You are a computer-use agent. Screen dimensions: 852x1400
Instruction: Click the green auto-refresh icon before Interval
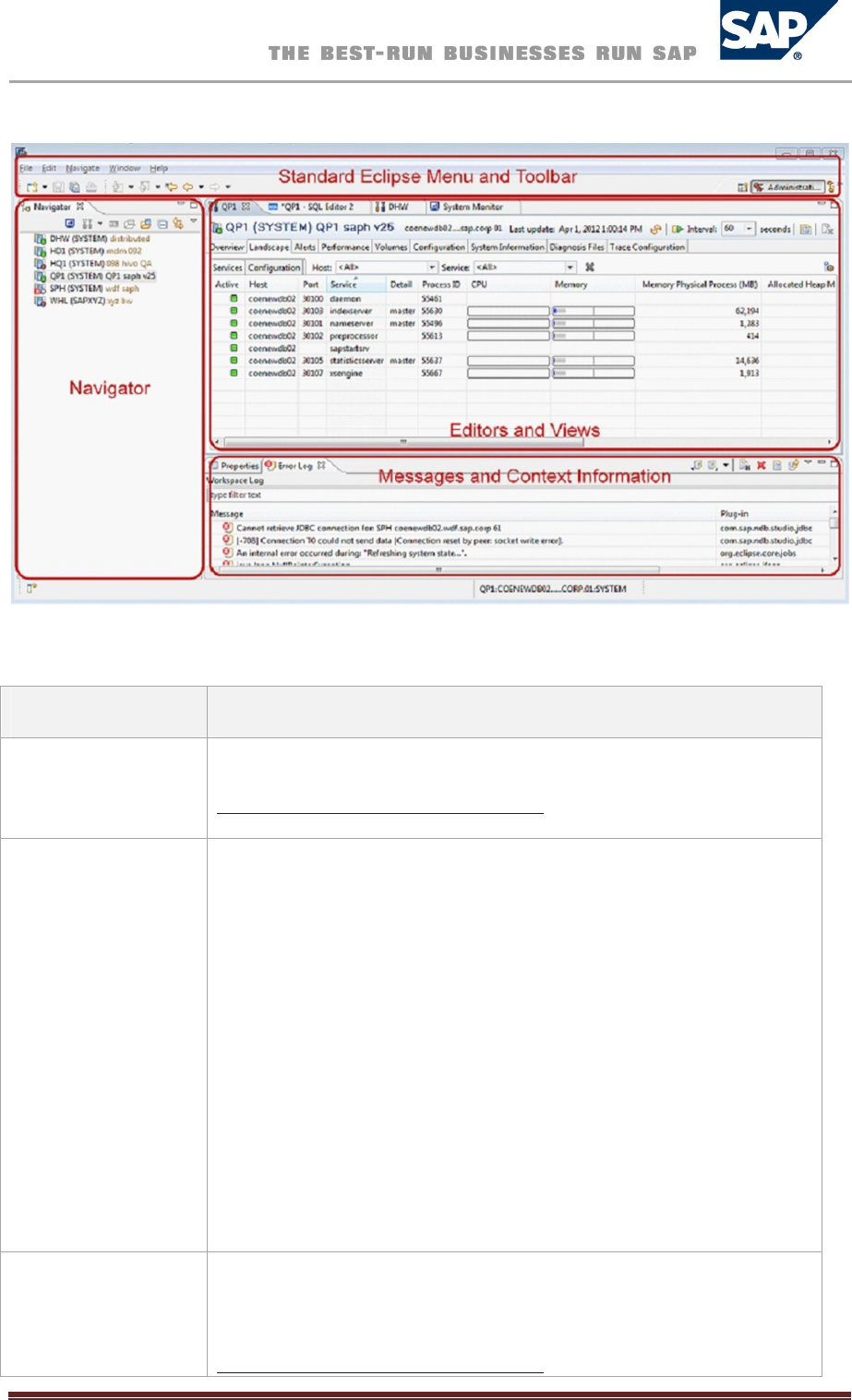point(678,229)
